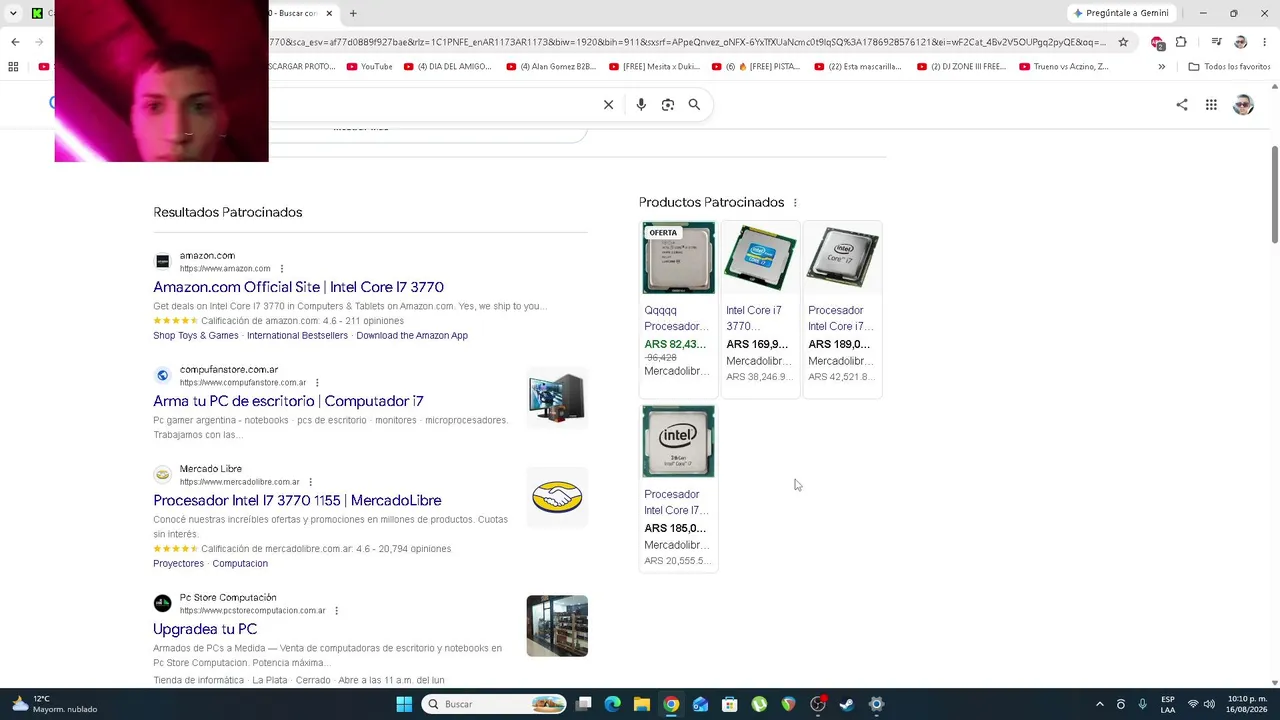This screenshot has height=720, width=1280.
Task: Open Chrome media controls button
Action: (1216, 42)
